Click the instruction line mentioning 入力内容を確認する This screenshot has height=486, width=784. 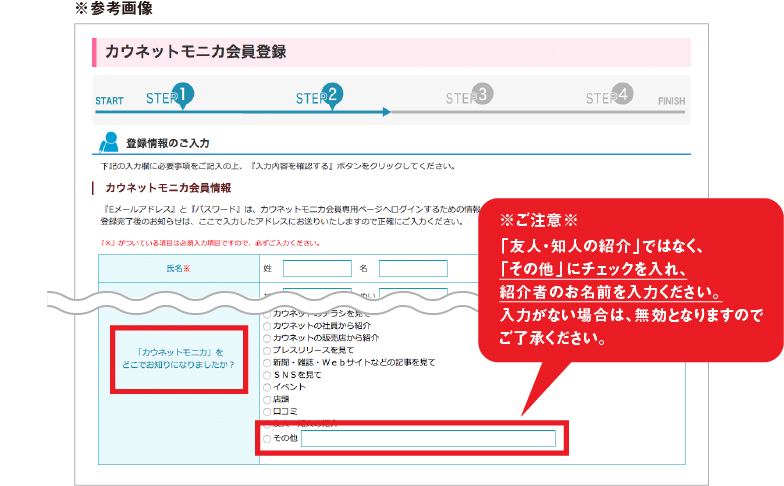coord(278,166)
